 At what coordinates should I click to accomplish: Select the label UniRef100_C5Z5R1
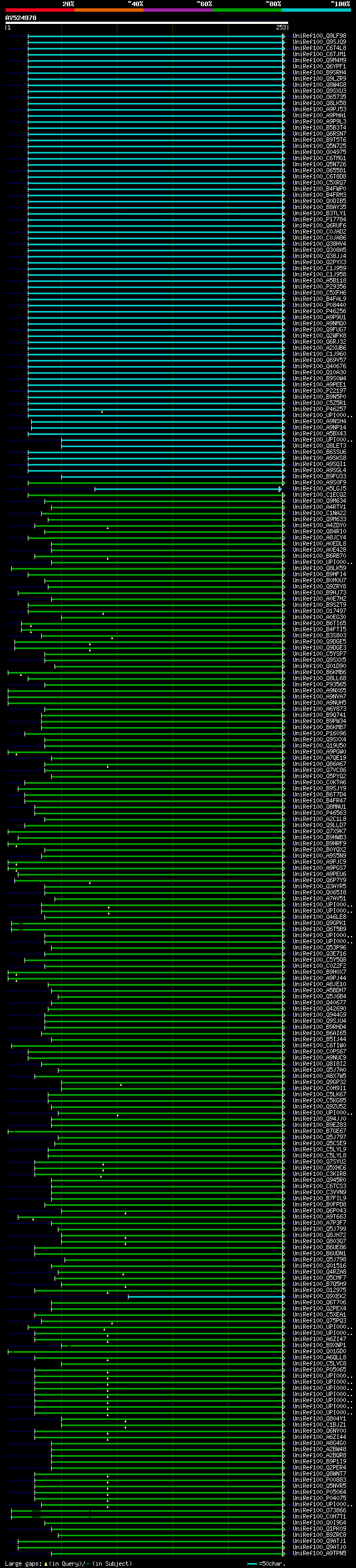[319, 403]
